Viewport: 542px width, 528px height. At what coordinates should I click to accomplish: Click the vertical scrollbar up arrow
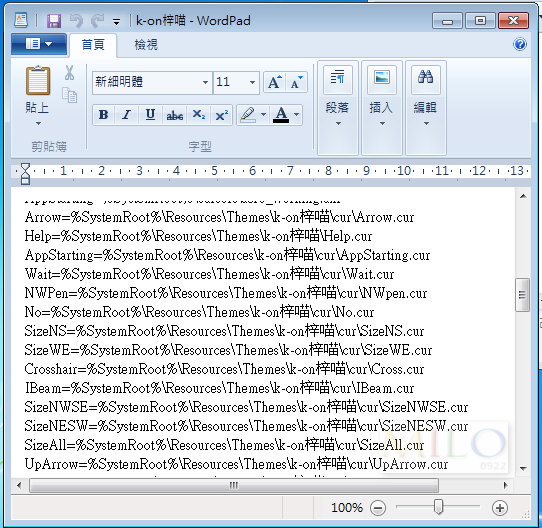tap(523, 196)
